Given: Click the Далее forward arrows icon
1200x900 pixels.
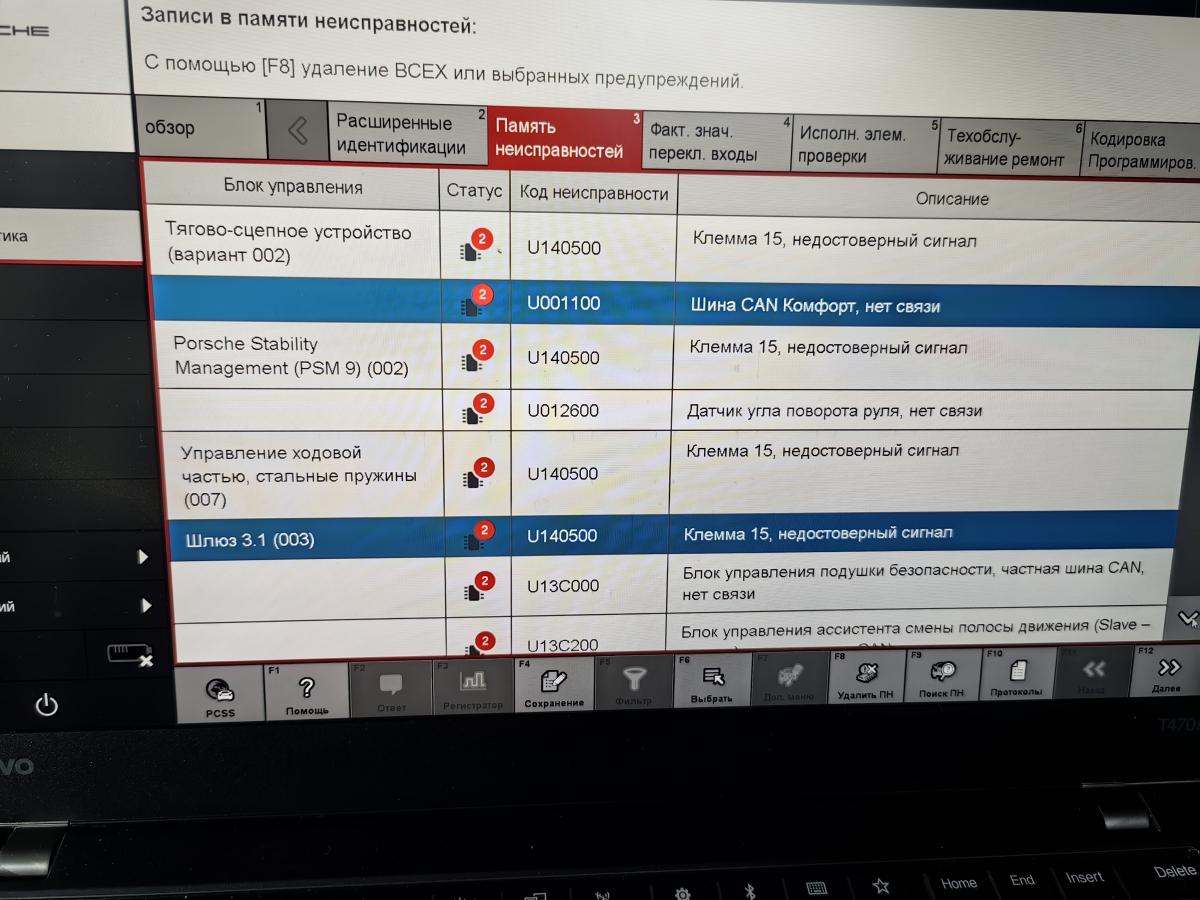Looking at the screenshot, I should pos(1167,670).
